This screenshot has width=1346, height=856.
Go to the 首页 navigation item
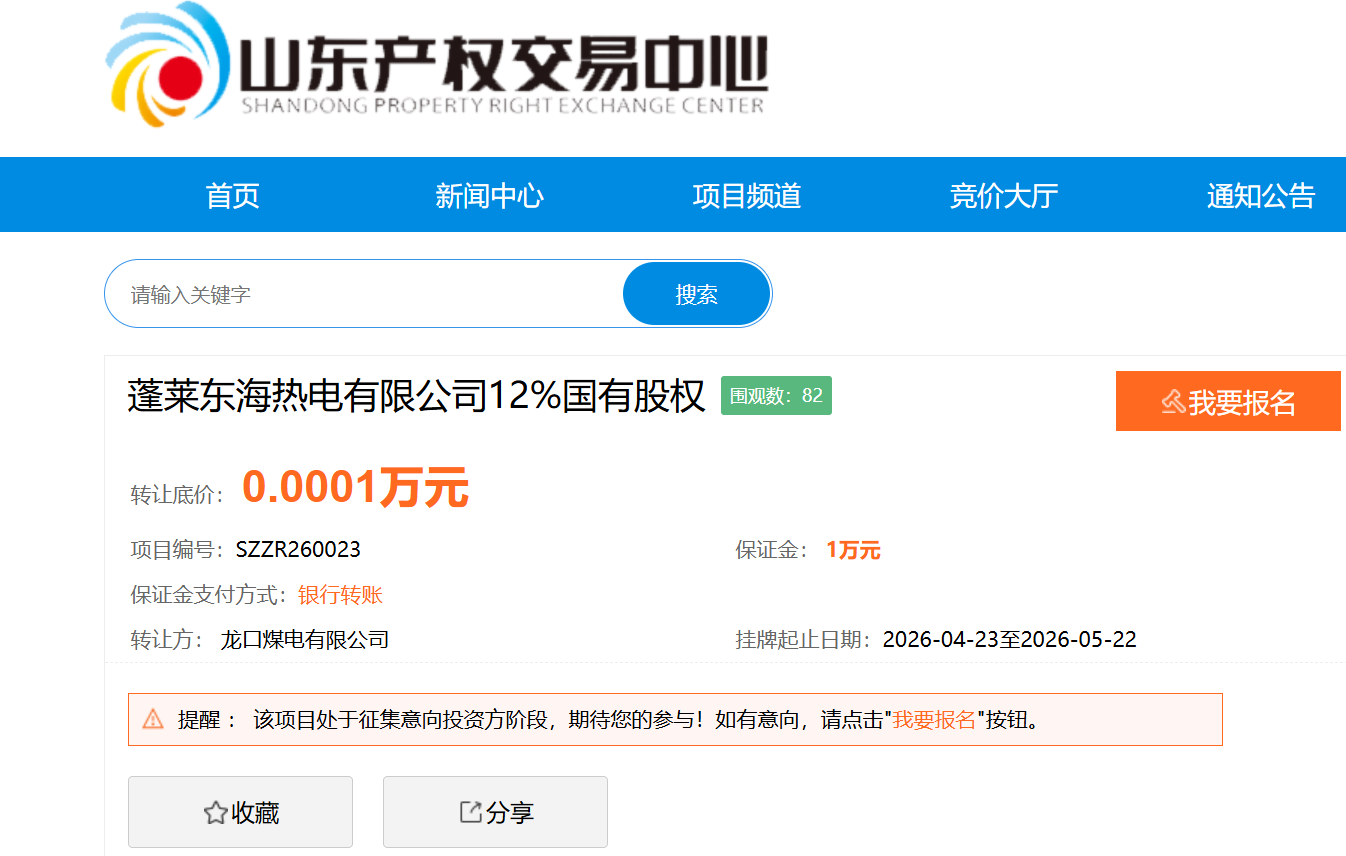232,196
